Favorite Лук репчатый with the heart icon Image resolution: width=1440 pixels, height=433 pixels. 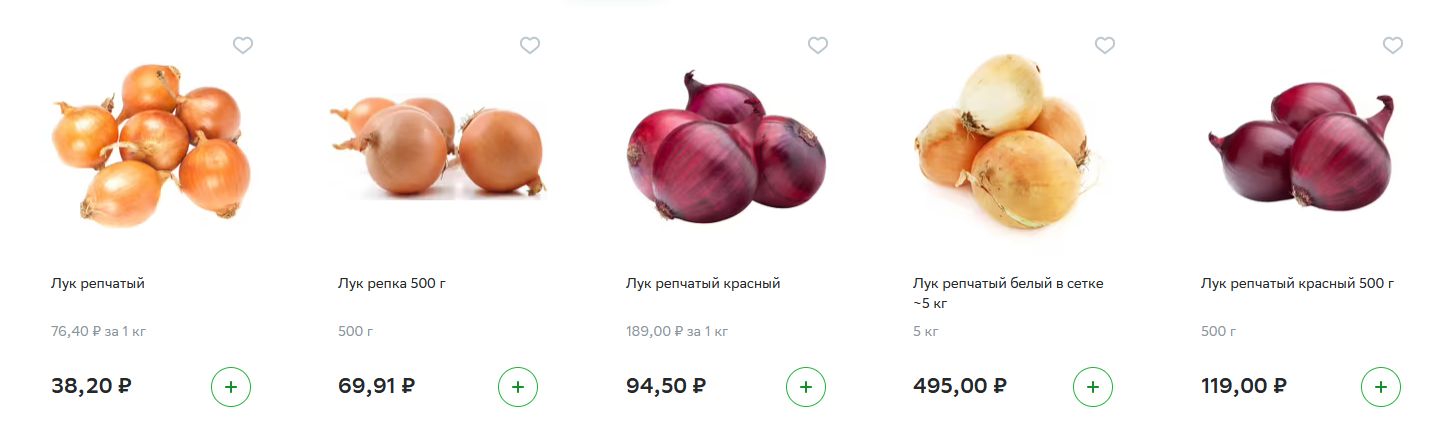(x=243, y=45)
